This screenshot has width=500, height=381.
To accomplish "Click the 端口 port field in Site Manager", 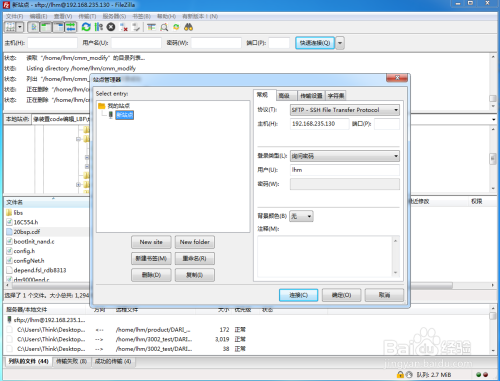I will 387,124.
